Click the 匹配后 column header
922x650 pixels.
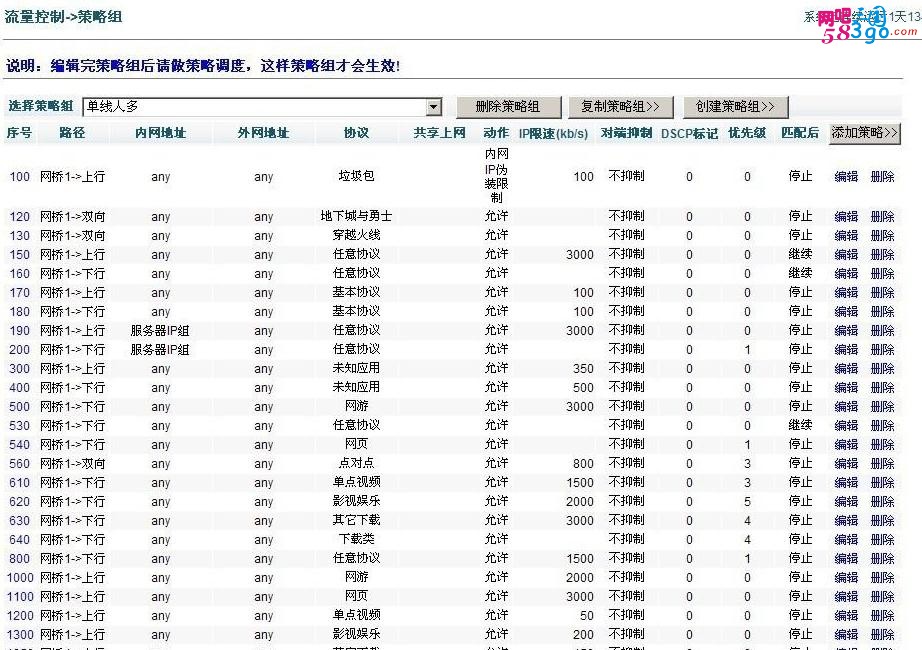point(800,133)
